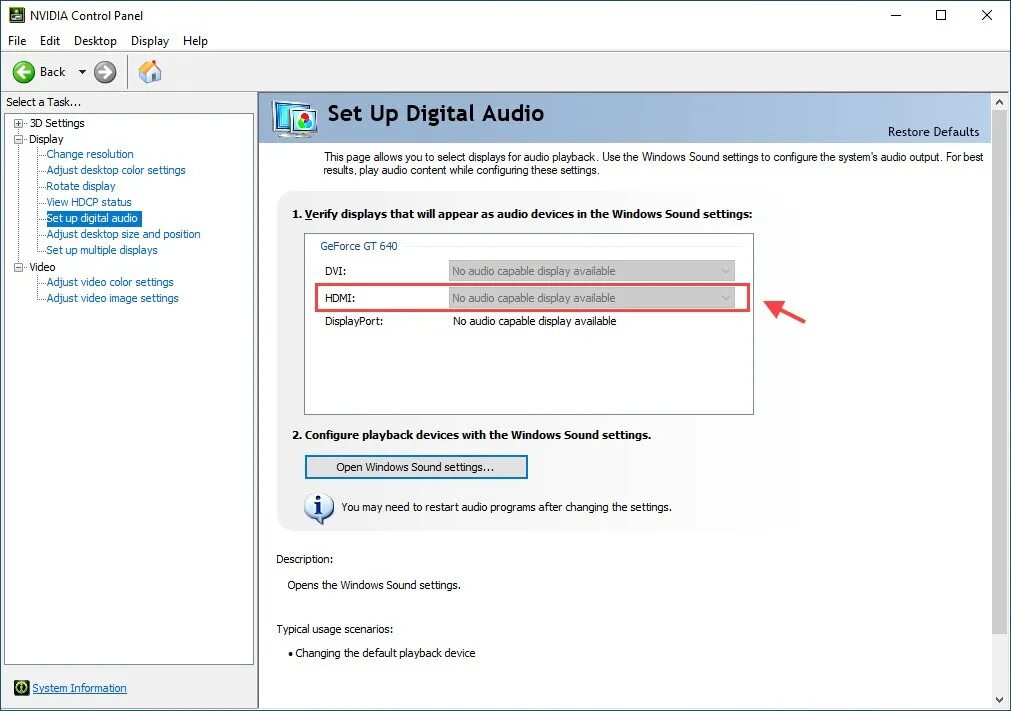Viewport: 1011px width, 711px height.
Task: Open the DVI audio display dropdown
Action: (x=591, y=271)
